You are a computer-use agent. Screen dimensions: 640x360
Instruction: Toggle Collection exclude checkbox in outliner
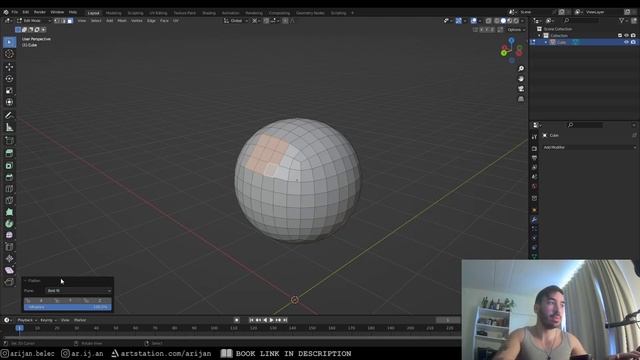(x=620, y=36)
